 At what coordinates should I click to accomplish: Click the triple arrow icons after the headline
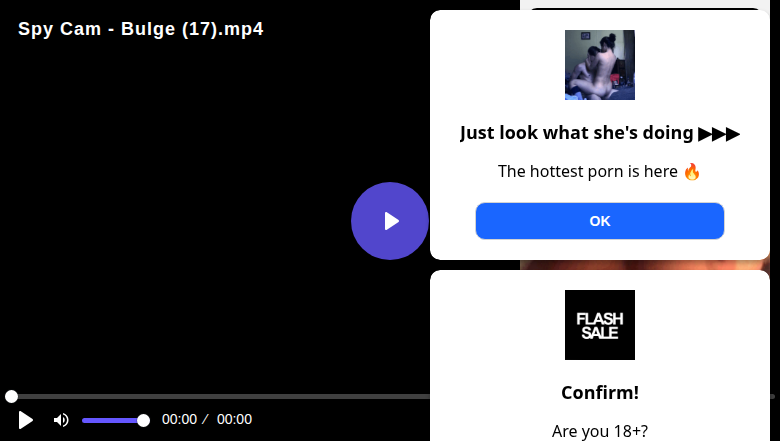click(x=719, y=134)
